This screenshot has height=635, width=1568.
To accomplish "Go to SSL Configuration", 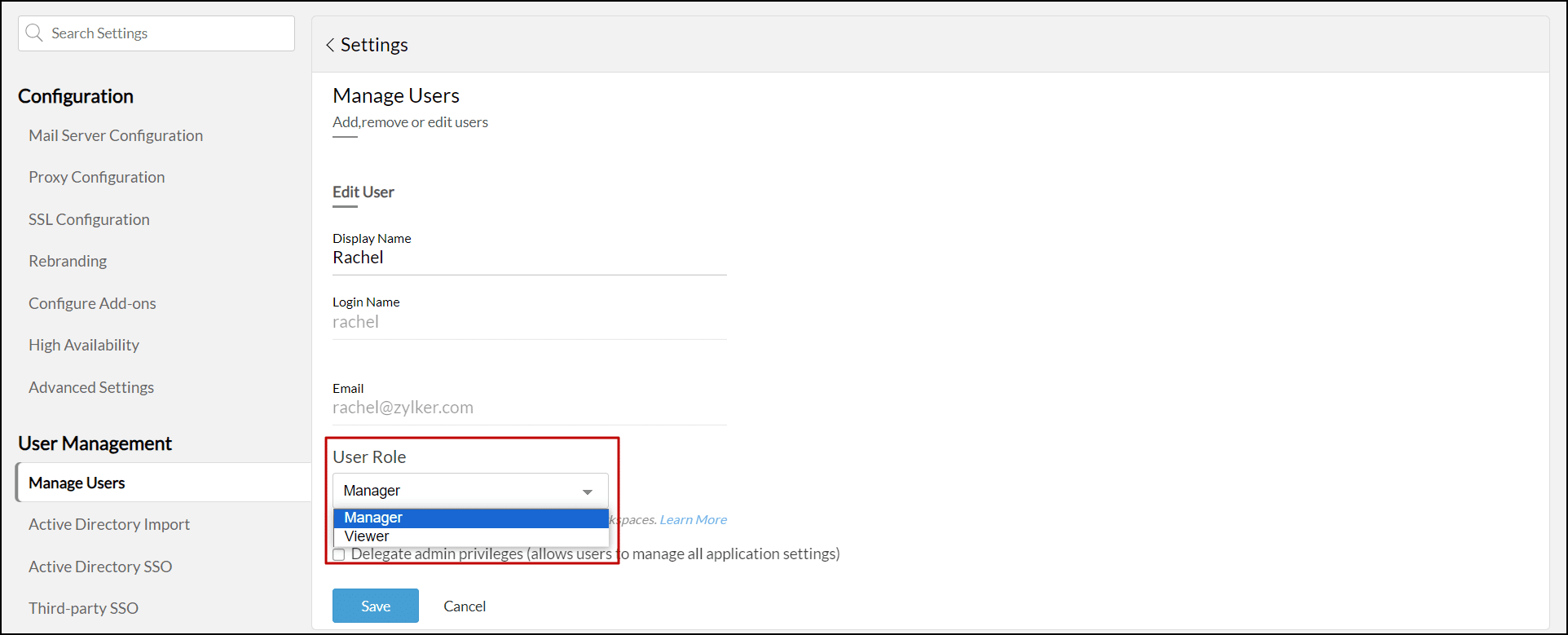I will (89, 219).
